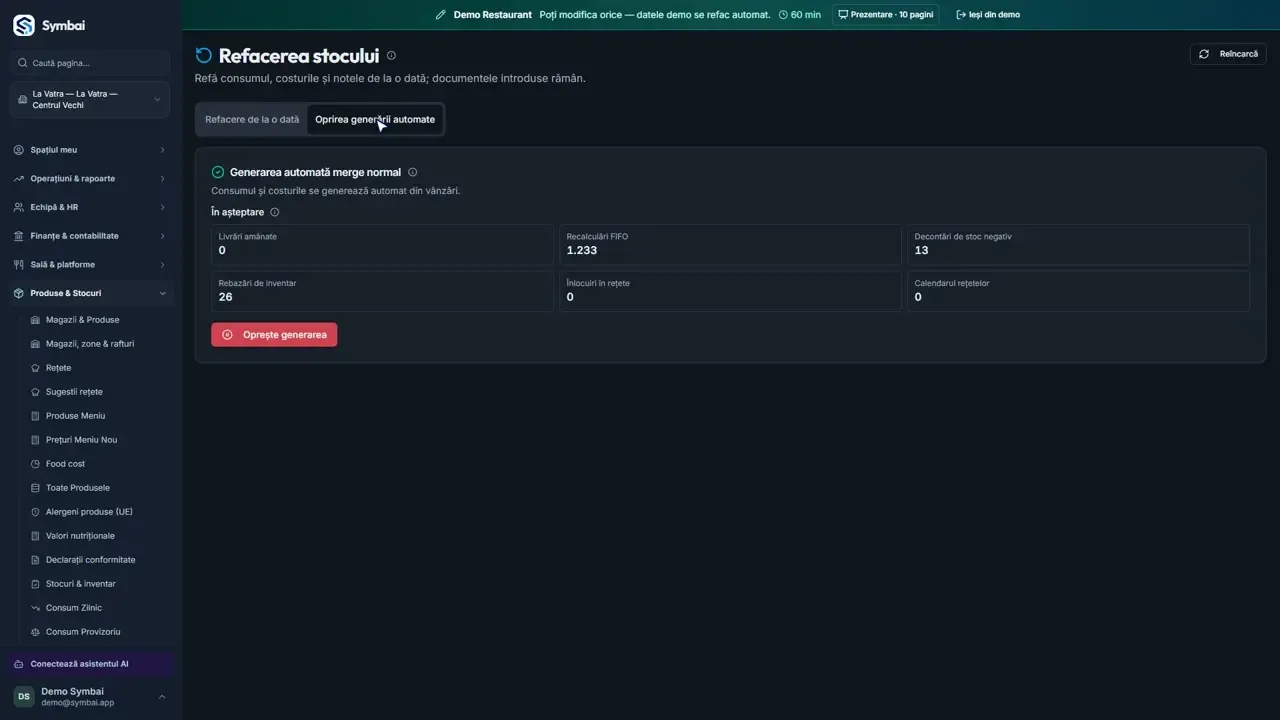The image size is (1280, 720).
Task: Switch to Refacere de la o dată tab
Action: (252, 119)
